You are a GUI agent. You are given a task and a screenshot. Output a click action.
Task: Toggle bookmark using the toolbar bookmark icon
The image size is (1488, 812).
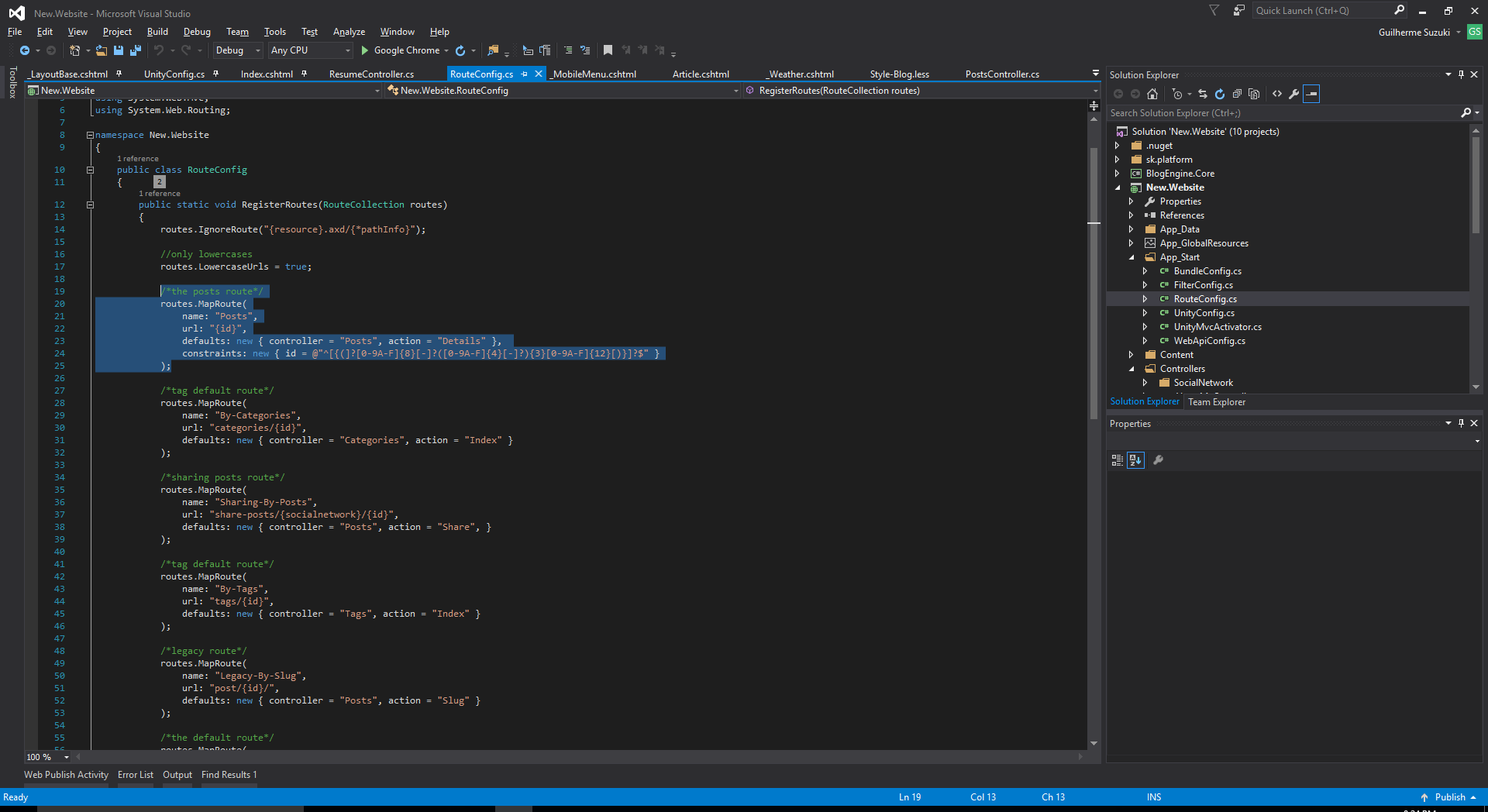pos(608,50)
